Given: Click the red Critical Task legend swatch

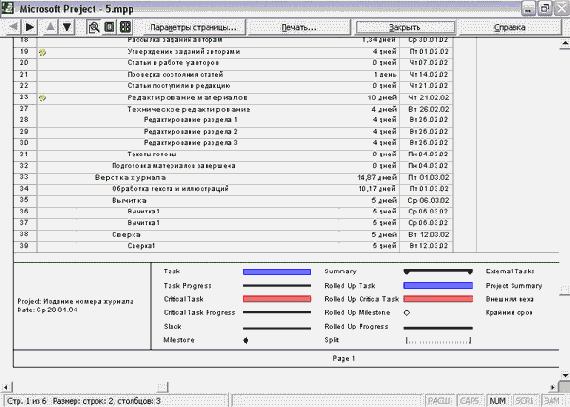Looking at the screenshot, I should point(277,299).
